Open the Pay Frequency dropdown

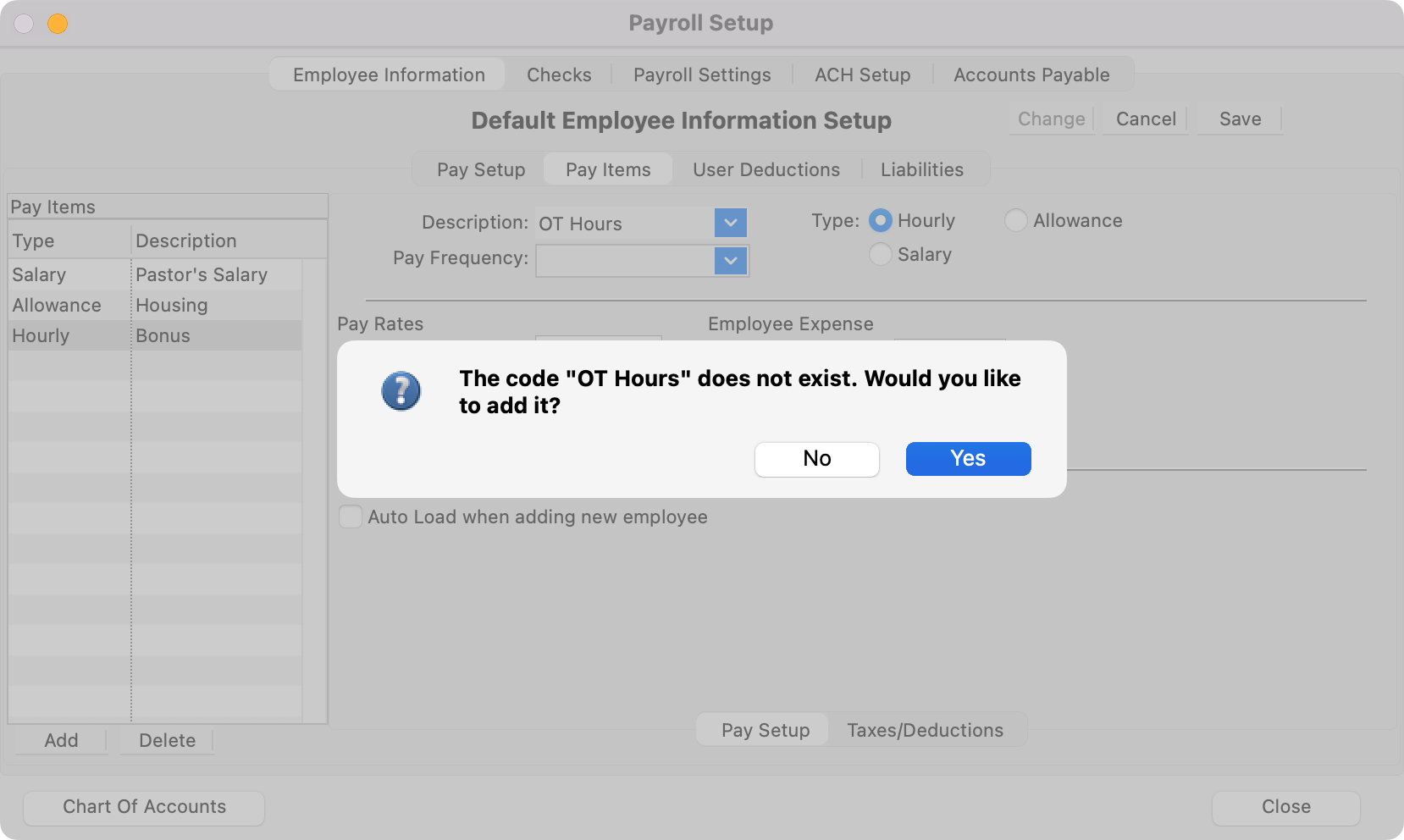[x=730, y=261]
